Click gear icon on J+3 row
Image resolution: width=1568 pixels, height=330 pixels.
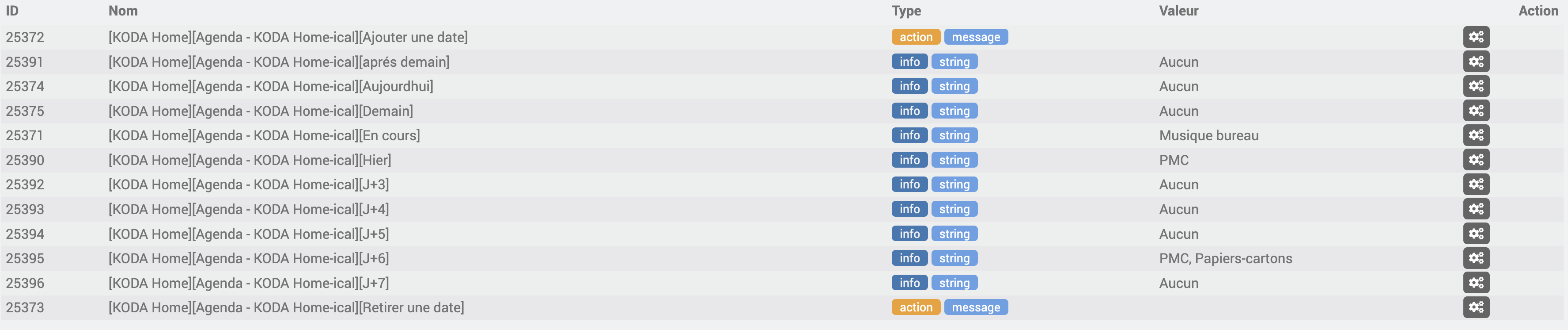(x=1476, y=184)
